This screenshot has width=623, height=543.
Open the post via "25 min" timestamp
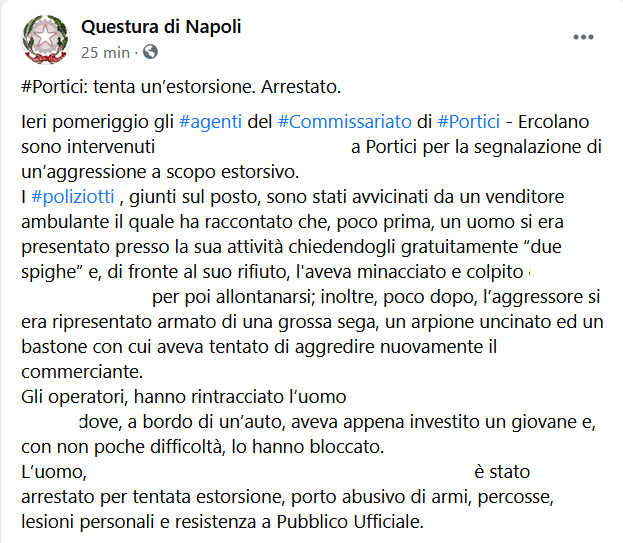click(105, 51)
